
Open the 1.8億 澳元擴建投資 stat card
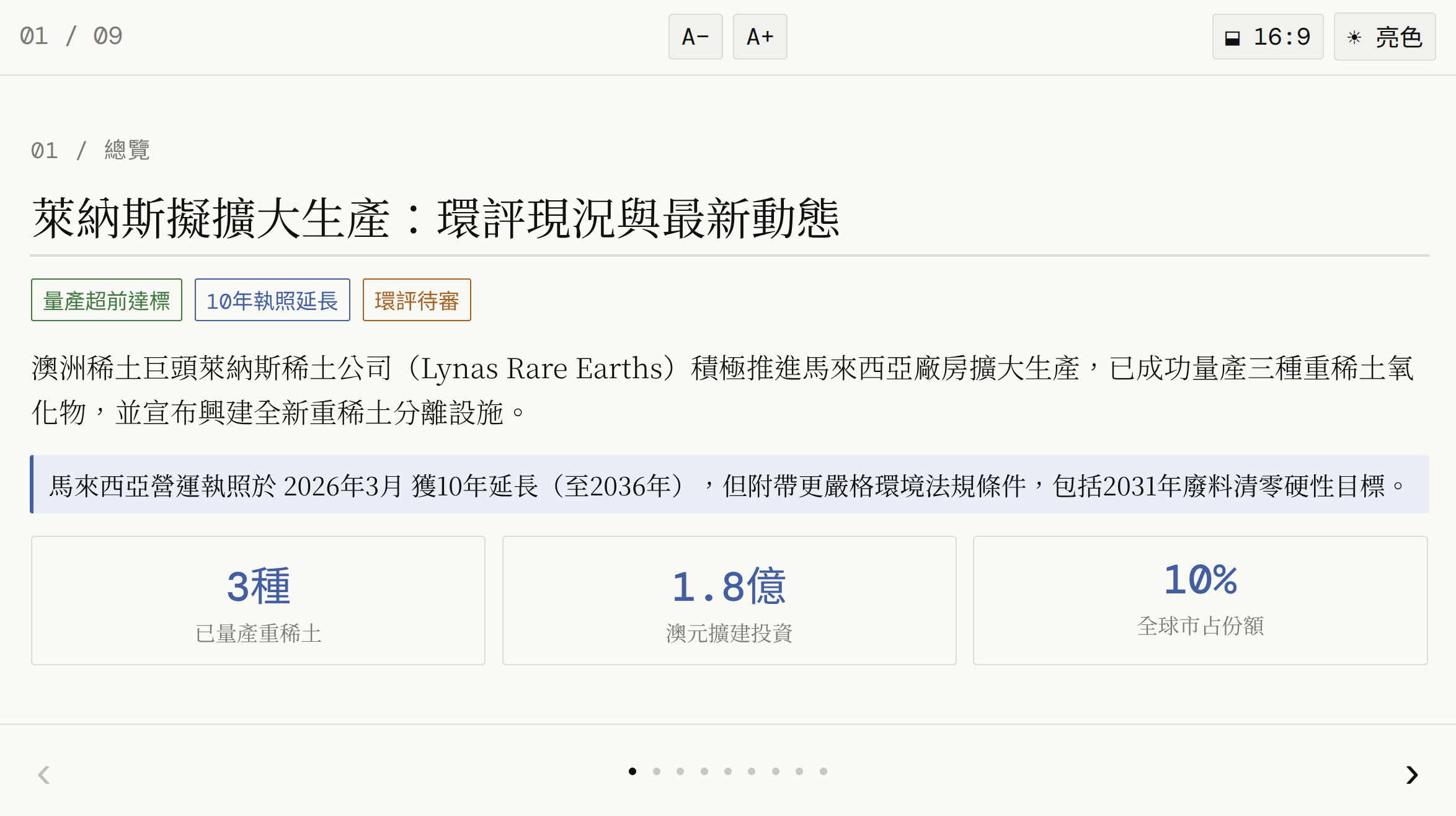tap(729, 600)
